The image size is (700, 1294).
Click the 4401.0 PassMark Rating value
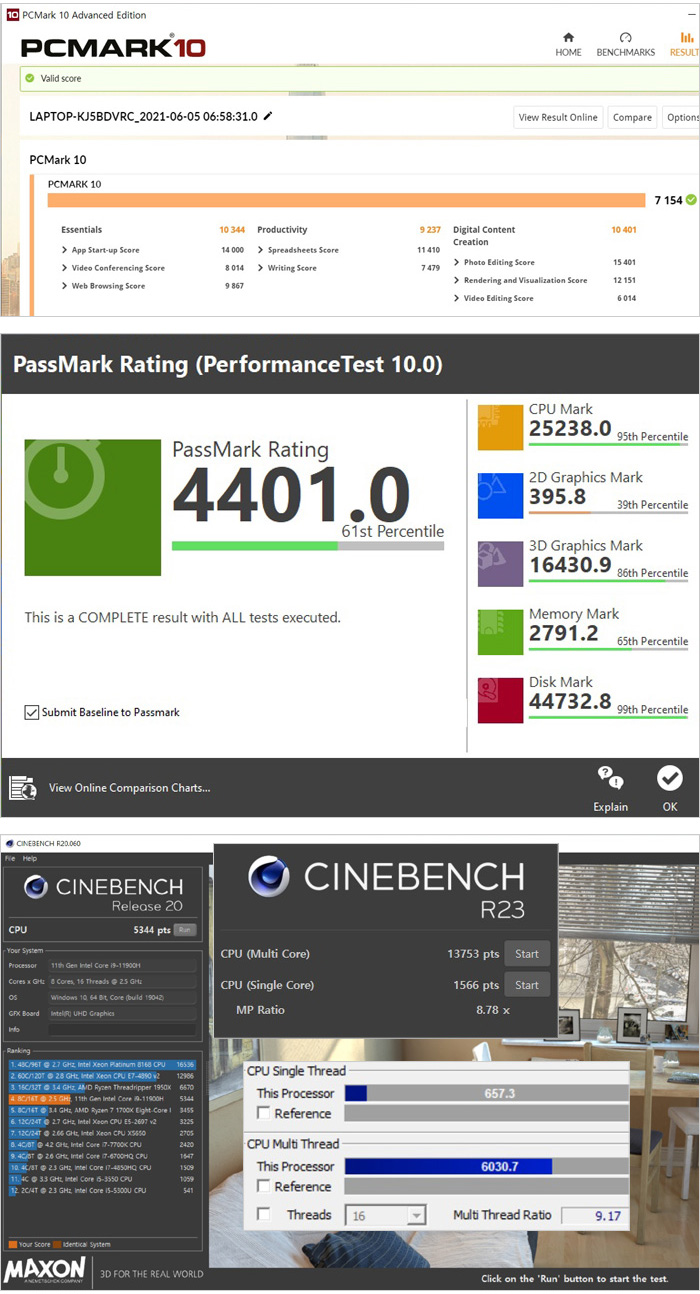click(x=292, y=496)
